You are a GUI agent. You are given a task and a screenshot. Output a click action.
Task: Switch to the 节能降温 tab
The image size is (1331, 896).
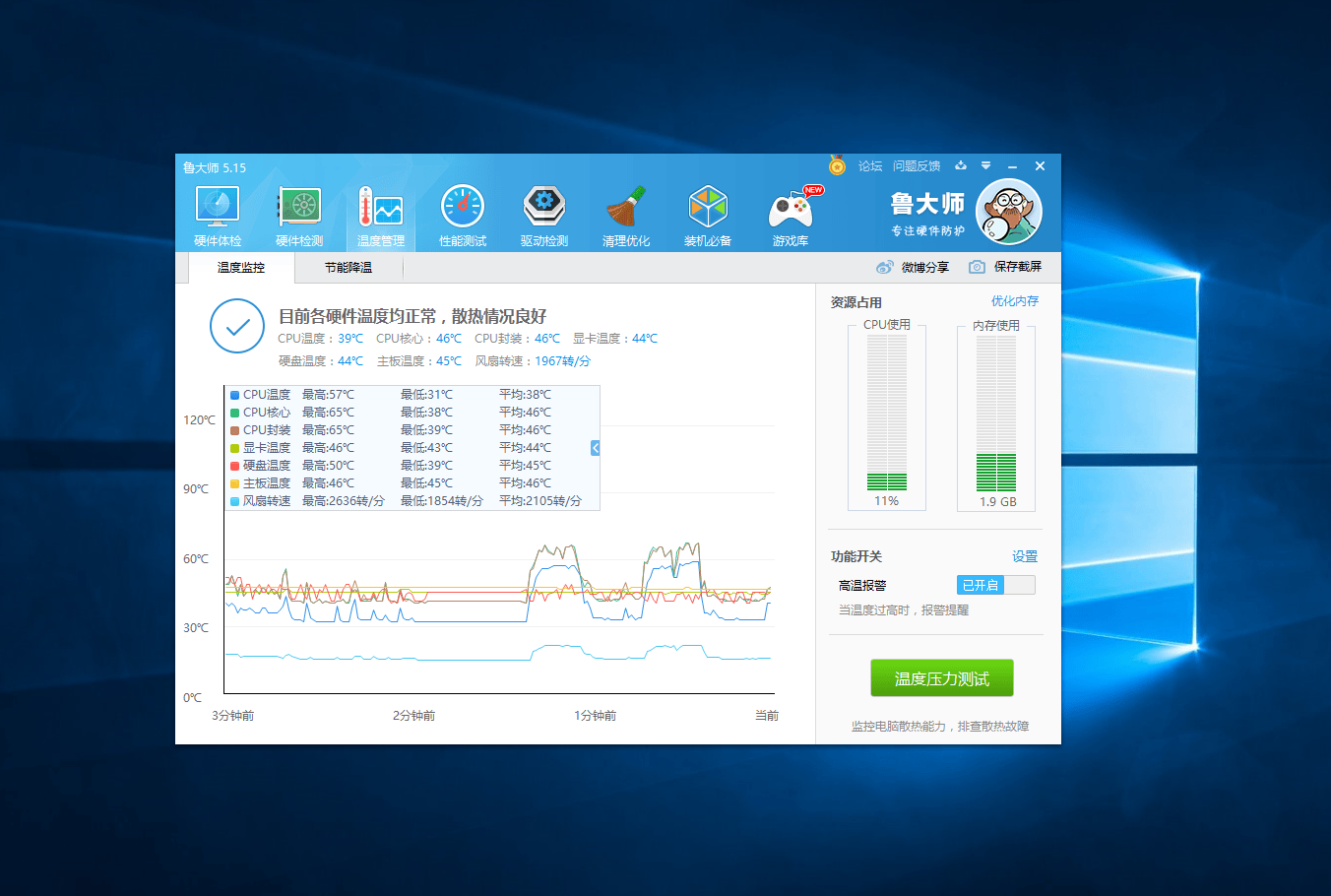tap(349, 267)
